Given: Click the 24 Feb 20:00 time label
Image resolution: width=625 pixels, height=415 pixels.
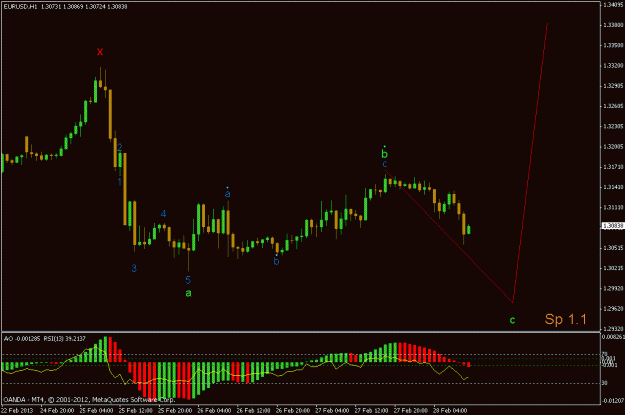Looking at the screenshot, I should [x=57, y=410].
